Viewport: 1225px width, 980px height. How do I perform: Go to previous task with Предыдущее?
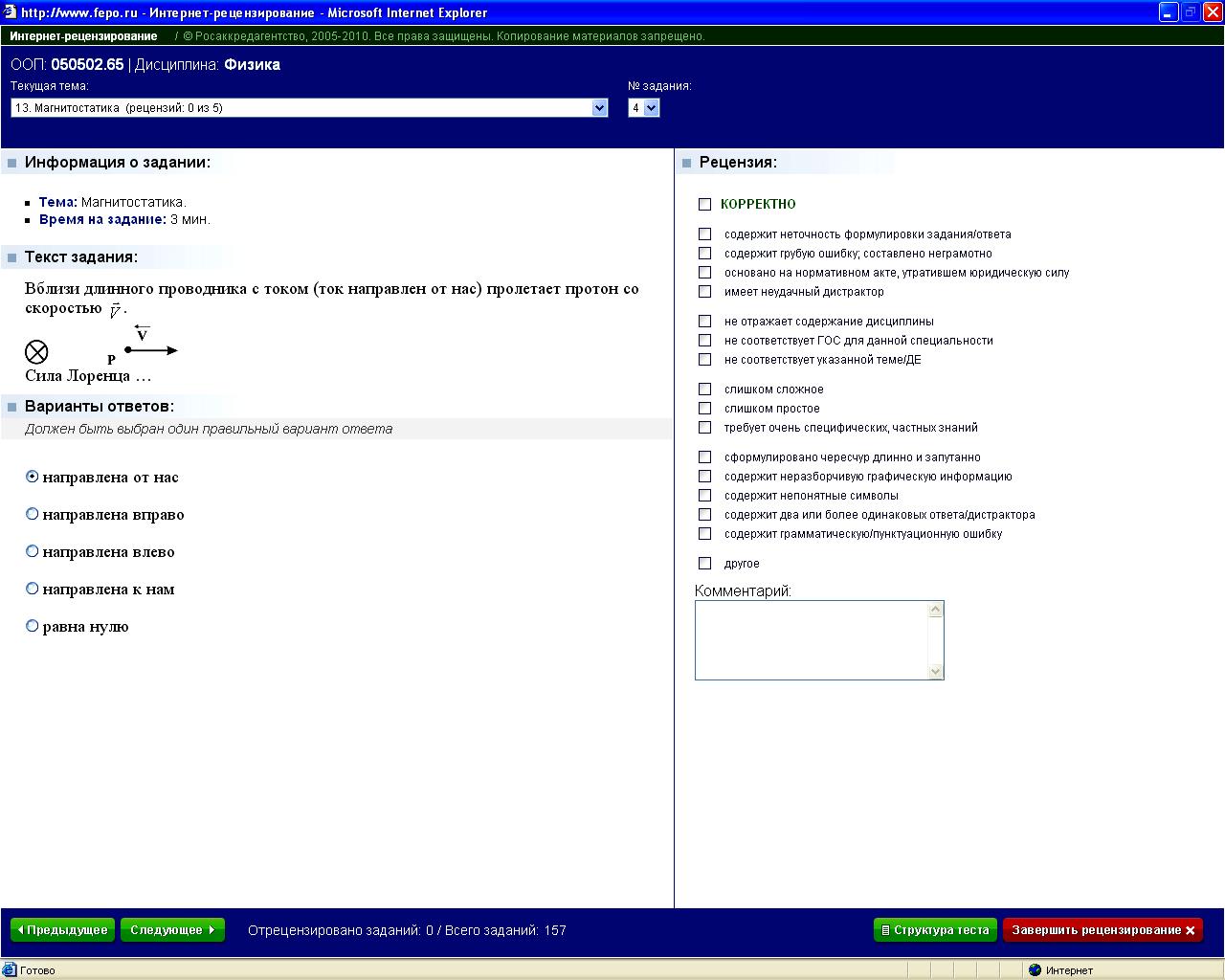click(x=62, y=930)
